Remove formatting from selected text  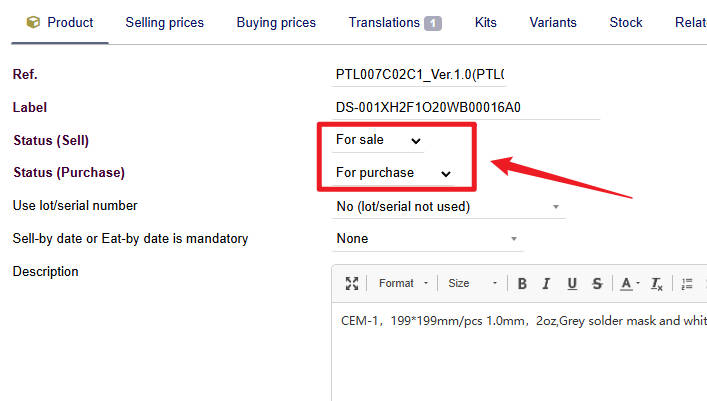[657, 283]
